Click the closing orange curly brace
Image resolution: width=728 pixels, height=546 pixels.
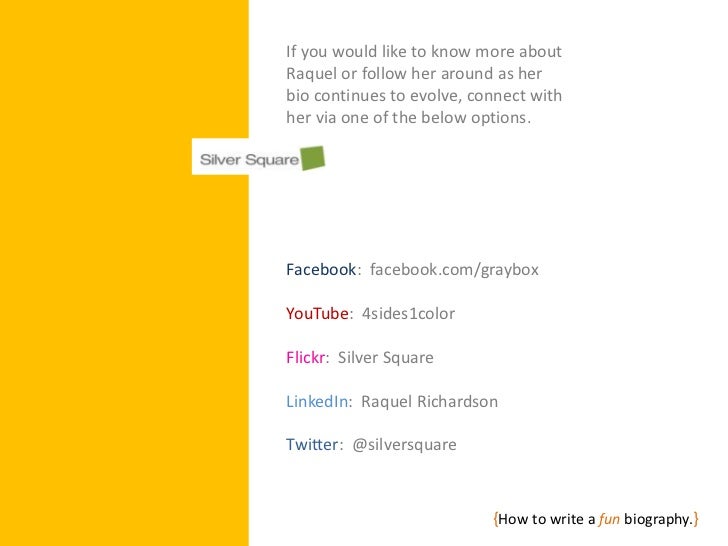(x=696, y=519)
